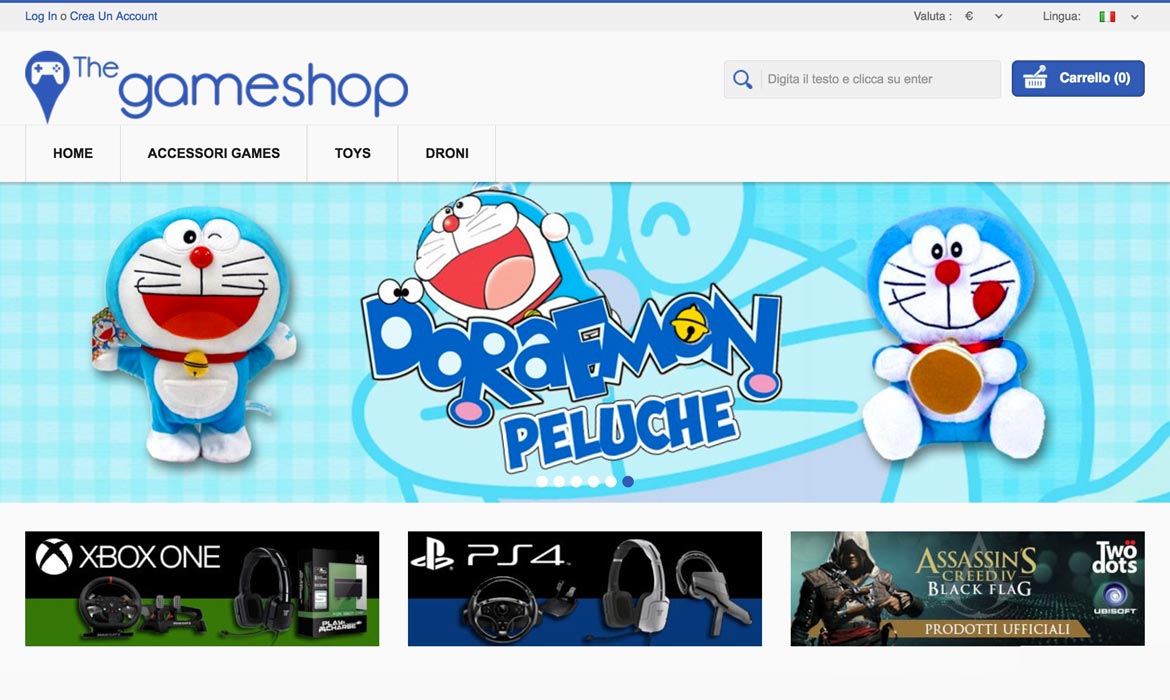
Task: Select the active sixth carousel dot
Action: (x=628, y=481)
